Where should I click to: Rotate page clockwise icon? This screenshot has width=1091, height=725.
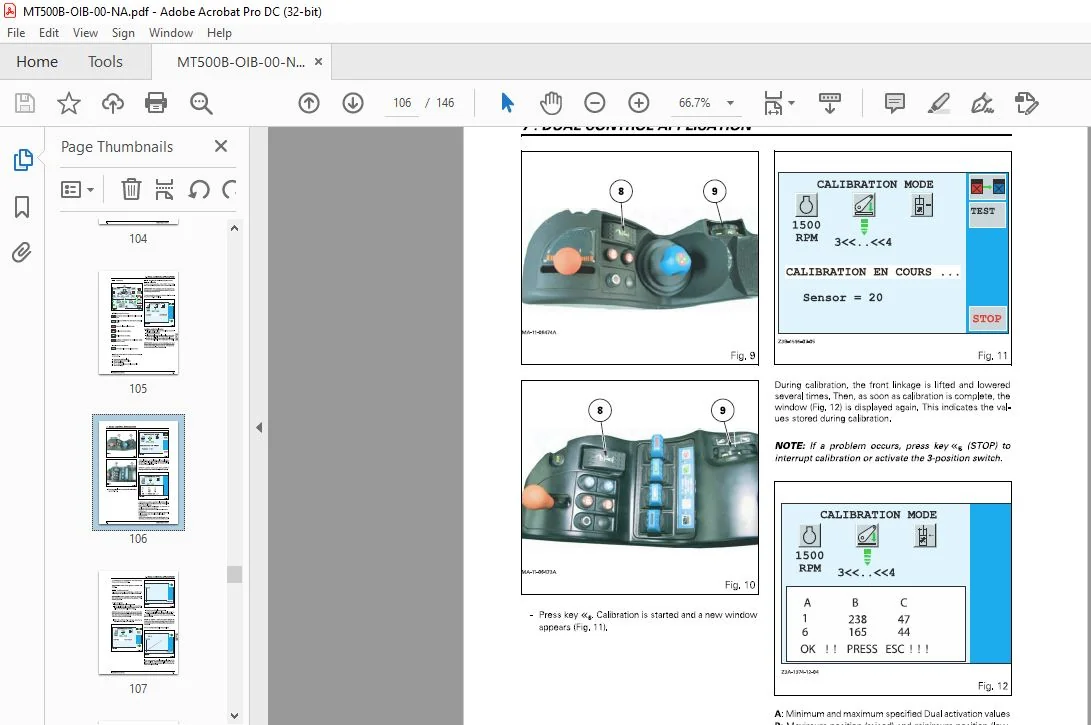tap(229, 189)
